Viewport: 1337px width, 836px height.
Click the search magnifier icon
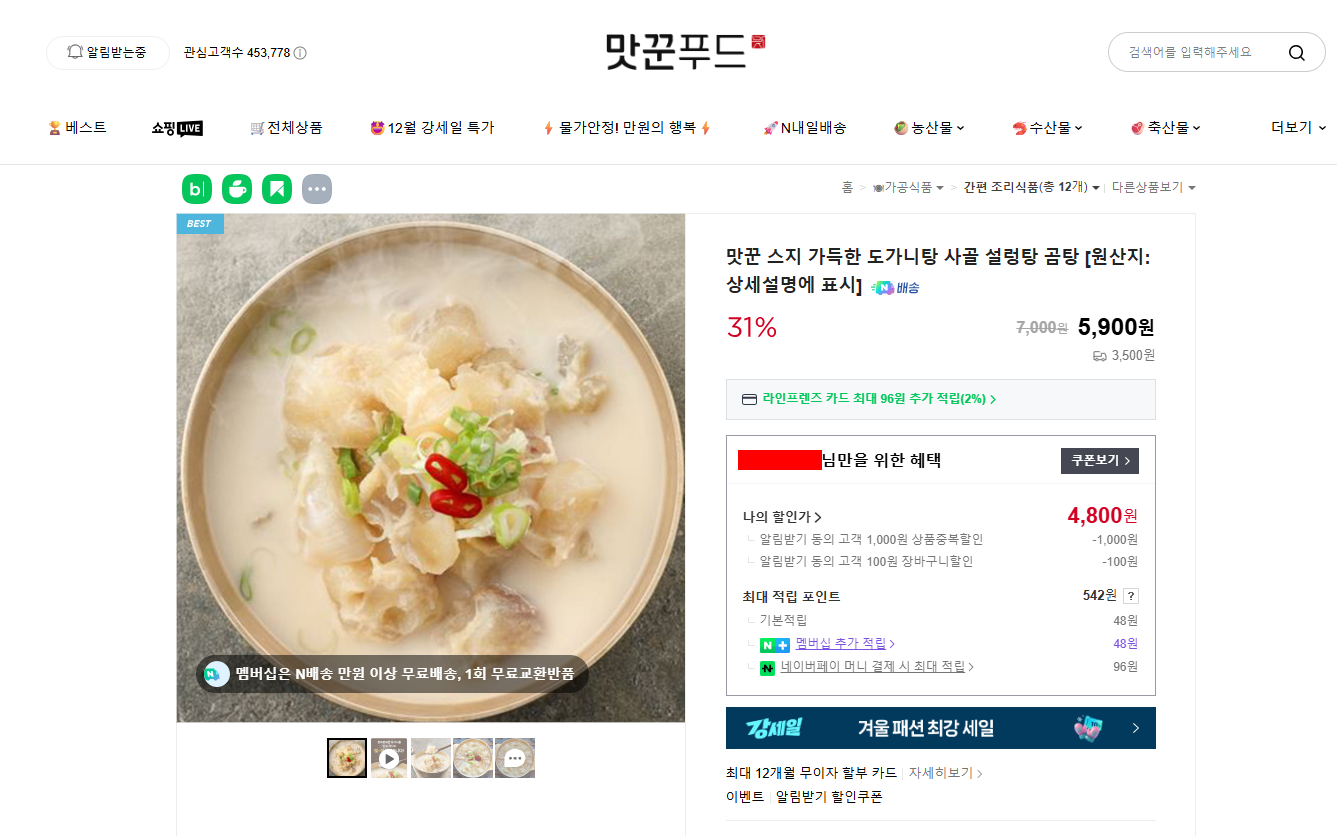click(1296, 53)
